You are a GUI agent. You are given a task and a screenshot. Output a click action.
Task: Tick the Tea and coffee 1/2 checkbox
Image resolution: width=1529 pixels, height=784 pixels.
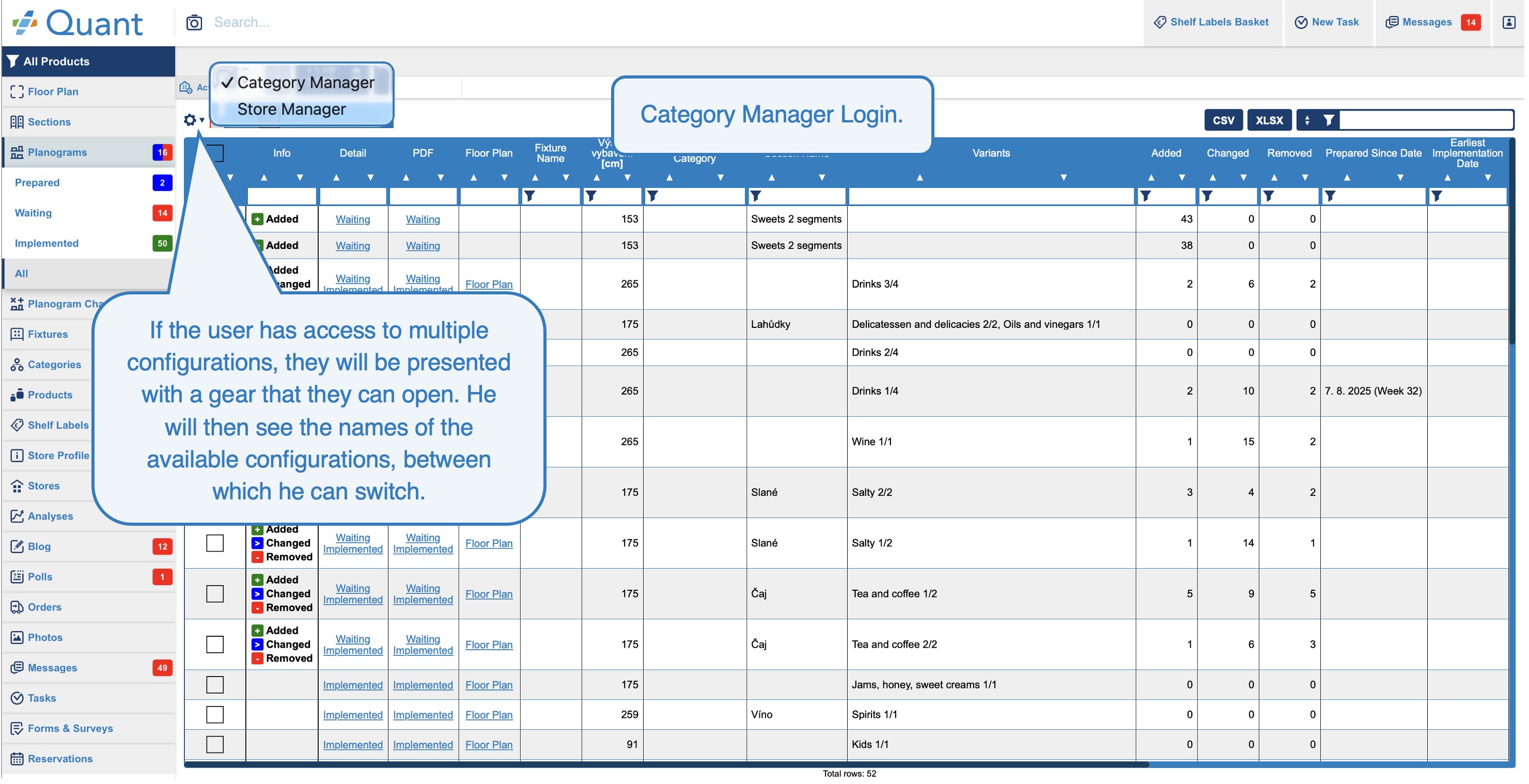pyautogui.click(x=215, y=593)
